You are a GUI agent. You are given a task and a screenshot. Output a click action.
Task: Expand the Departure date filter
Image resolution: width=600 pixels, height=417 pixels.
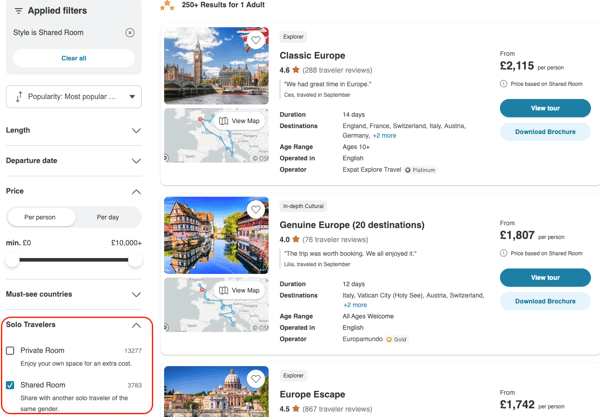click(136, 161)
